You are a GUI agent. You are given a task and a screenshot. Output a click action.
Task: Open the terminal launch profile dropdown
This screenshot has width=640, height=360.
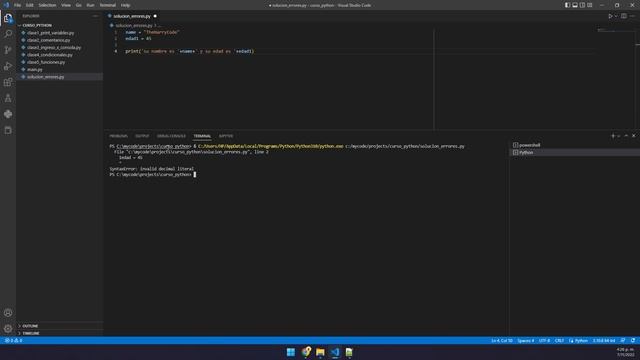[x=619, y=136]
